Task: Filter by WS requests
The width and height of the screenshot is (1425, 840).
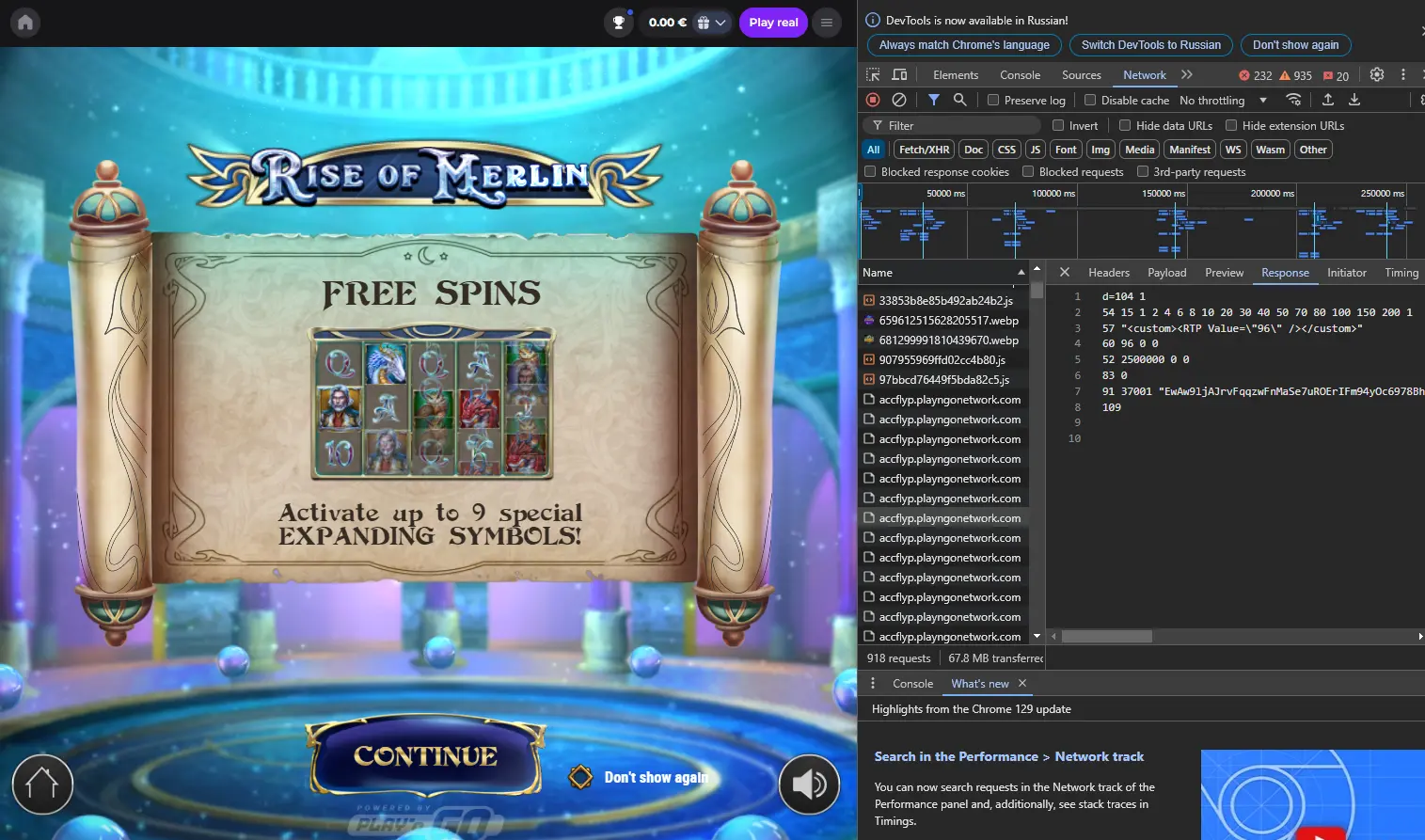Action: click(x=1233, y=150)
